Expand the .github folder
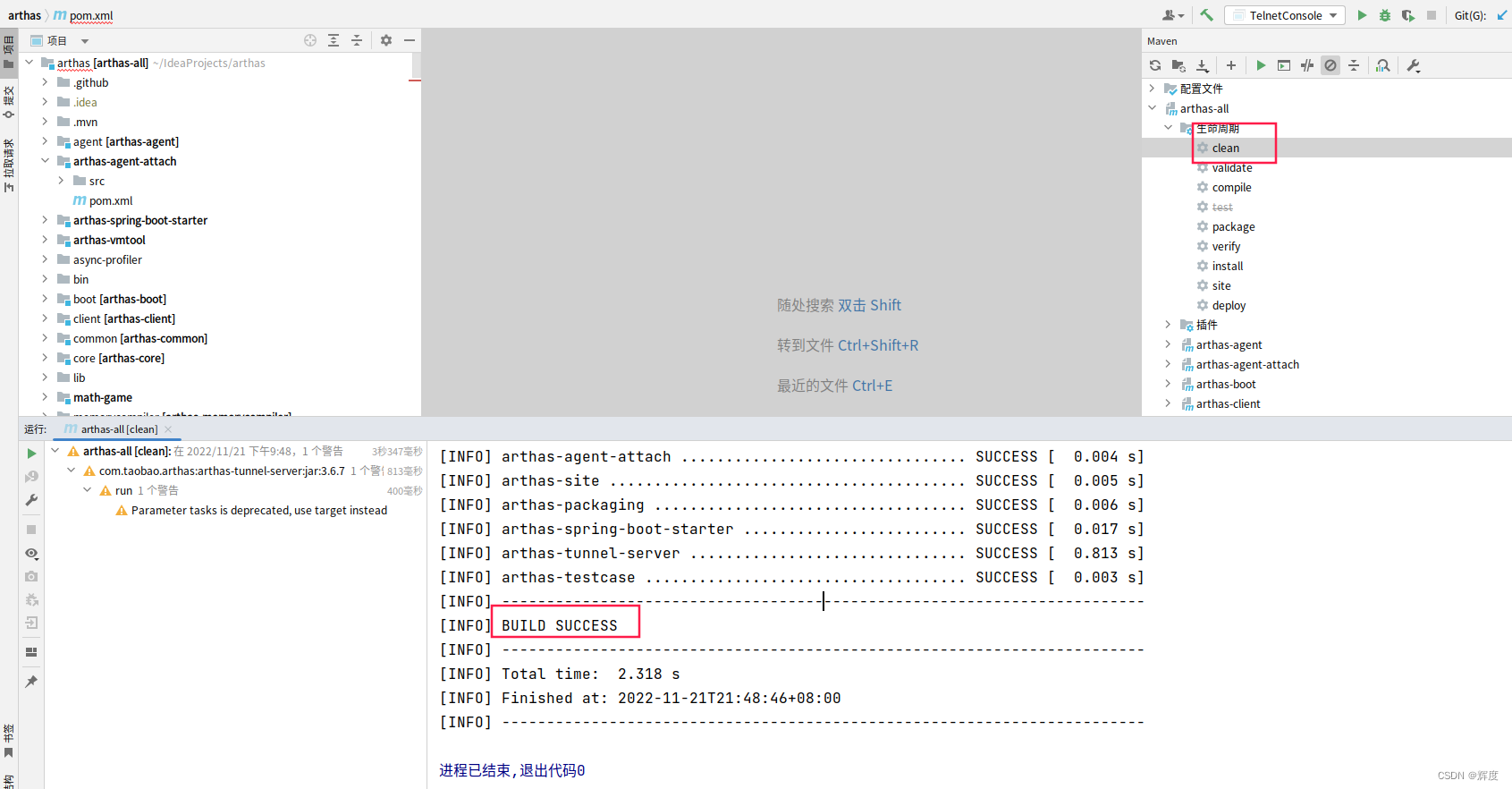The width and height of the screenshot is (1512, 789). click(45, 82)
